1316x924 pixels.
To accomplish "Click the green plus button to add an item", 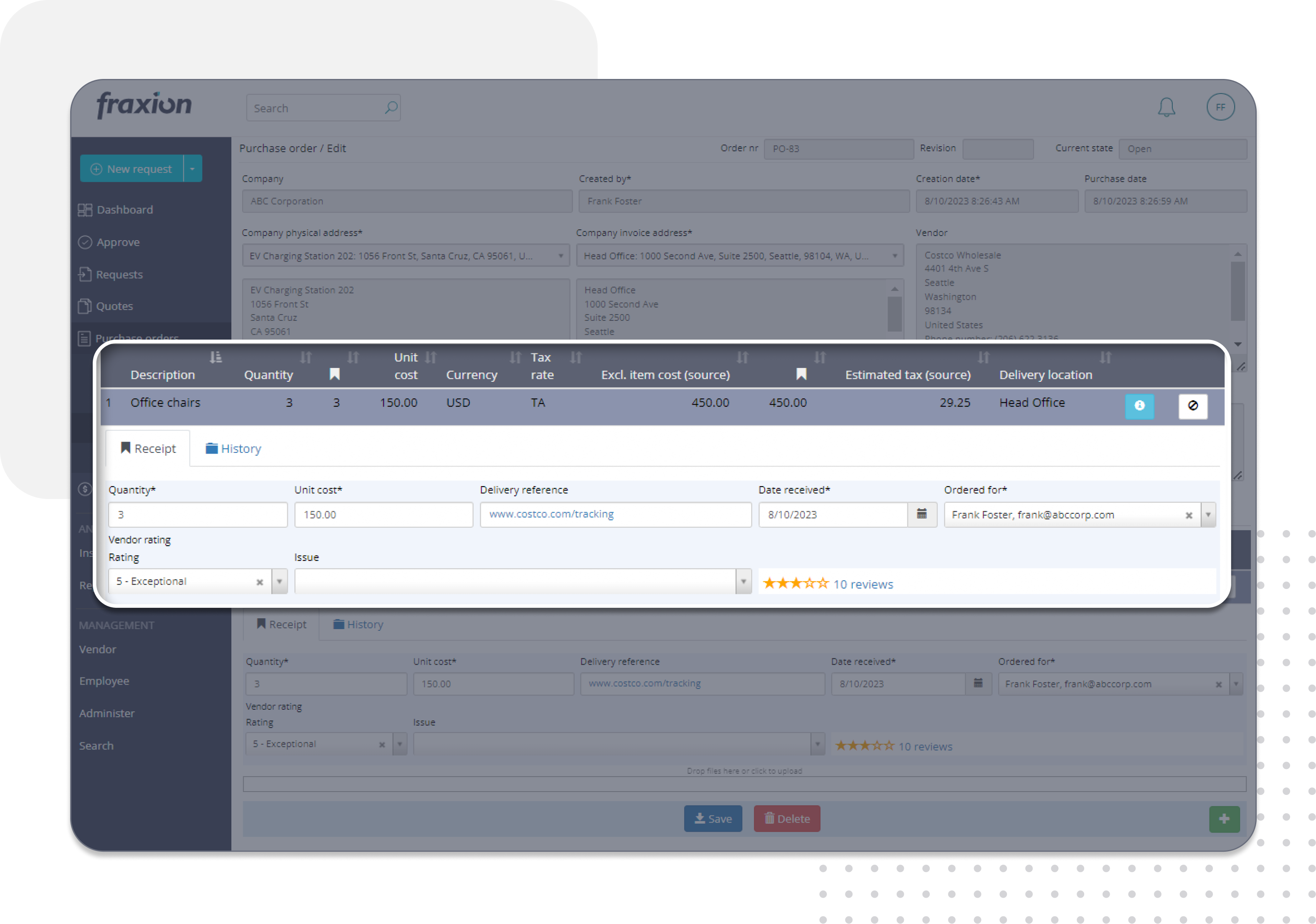I will pyautogui.click(x=1224, y=819).
